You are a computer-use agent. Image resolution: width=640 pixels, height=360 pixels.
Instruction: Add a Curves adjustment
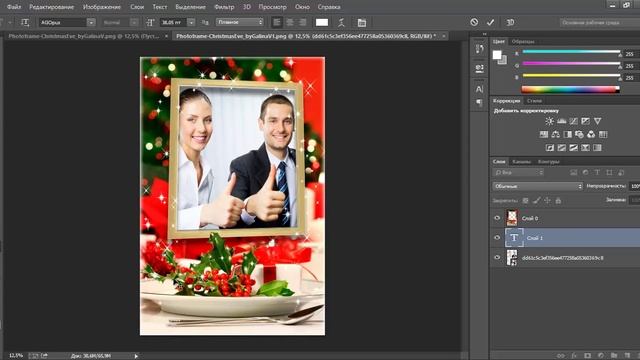[573, 121]
